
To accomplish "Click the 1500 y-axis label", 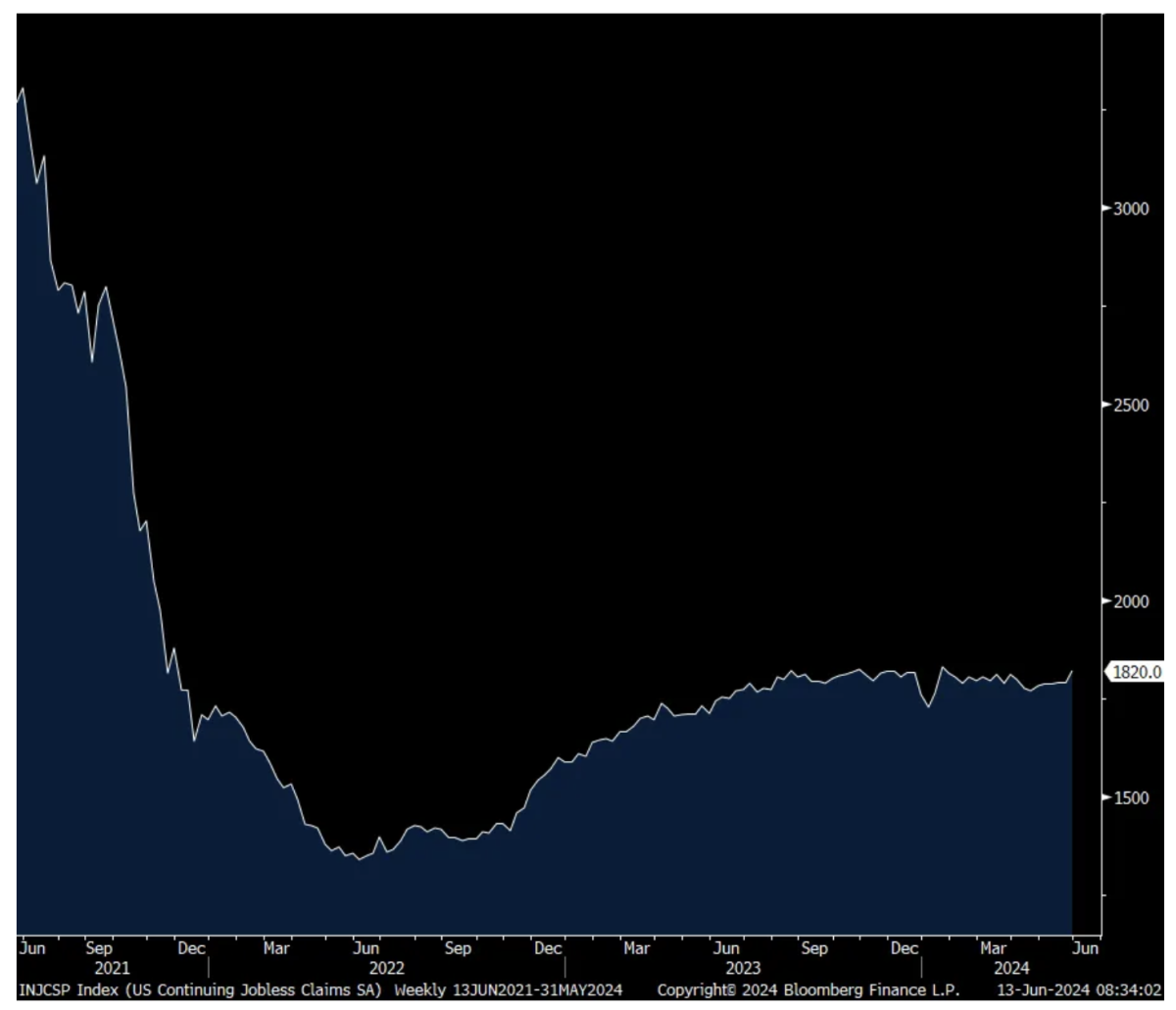I will [x=1130, y=797].
